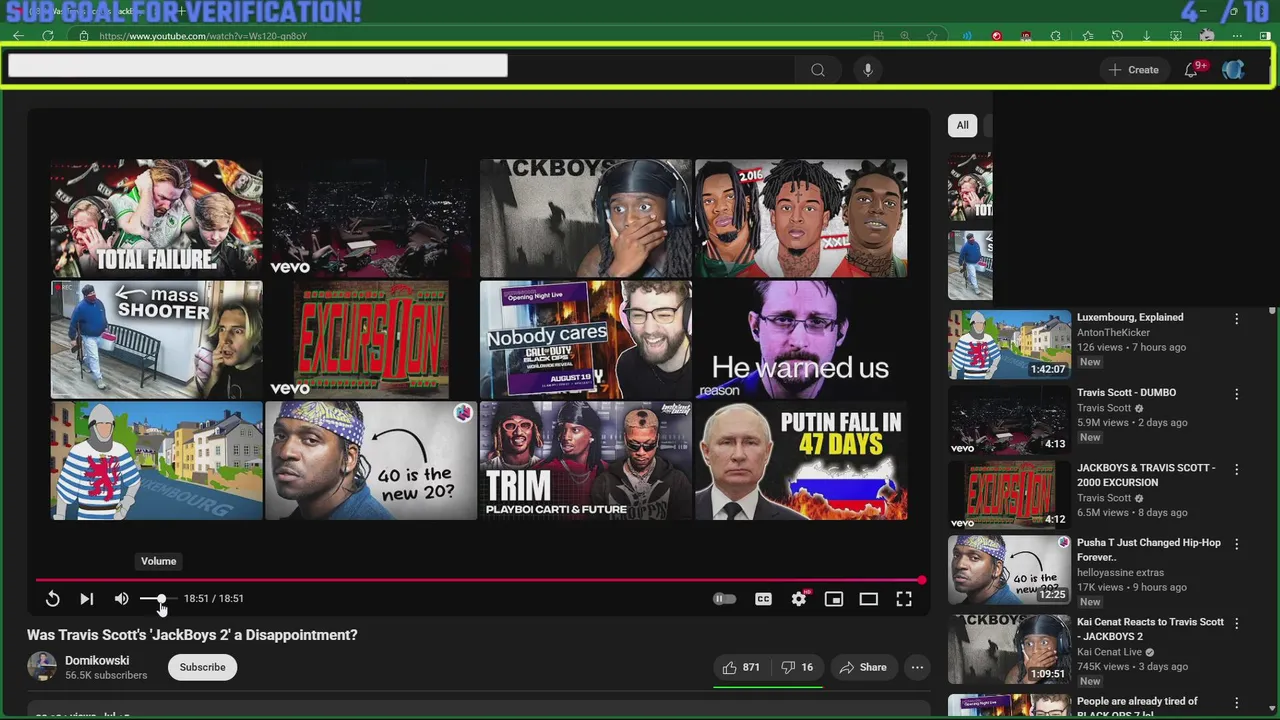Open the Domikowski channel name link

(x=97, y=660)
